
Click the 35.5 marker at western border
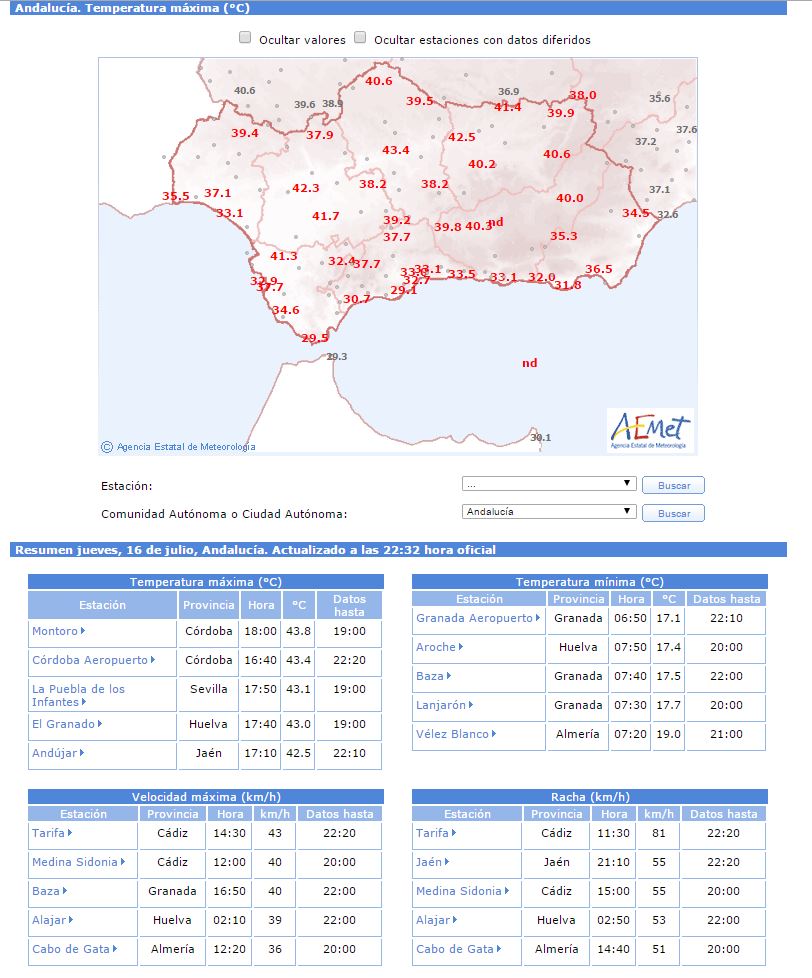176,196
